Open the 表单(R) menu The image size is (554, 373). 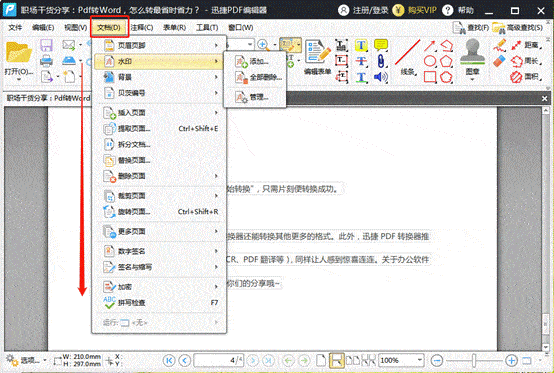pos(174,28)
